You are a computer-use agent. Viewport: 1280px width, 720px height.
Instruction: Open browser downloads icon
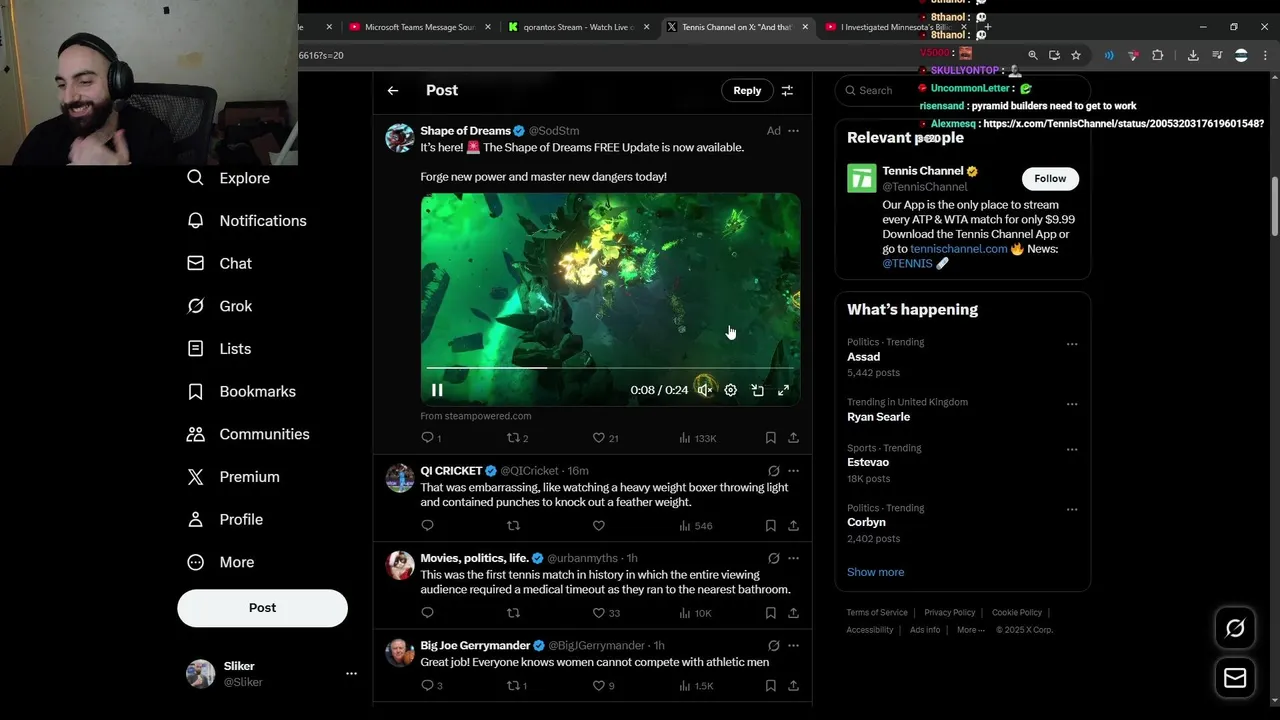(1193, 55)
